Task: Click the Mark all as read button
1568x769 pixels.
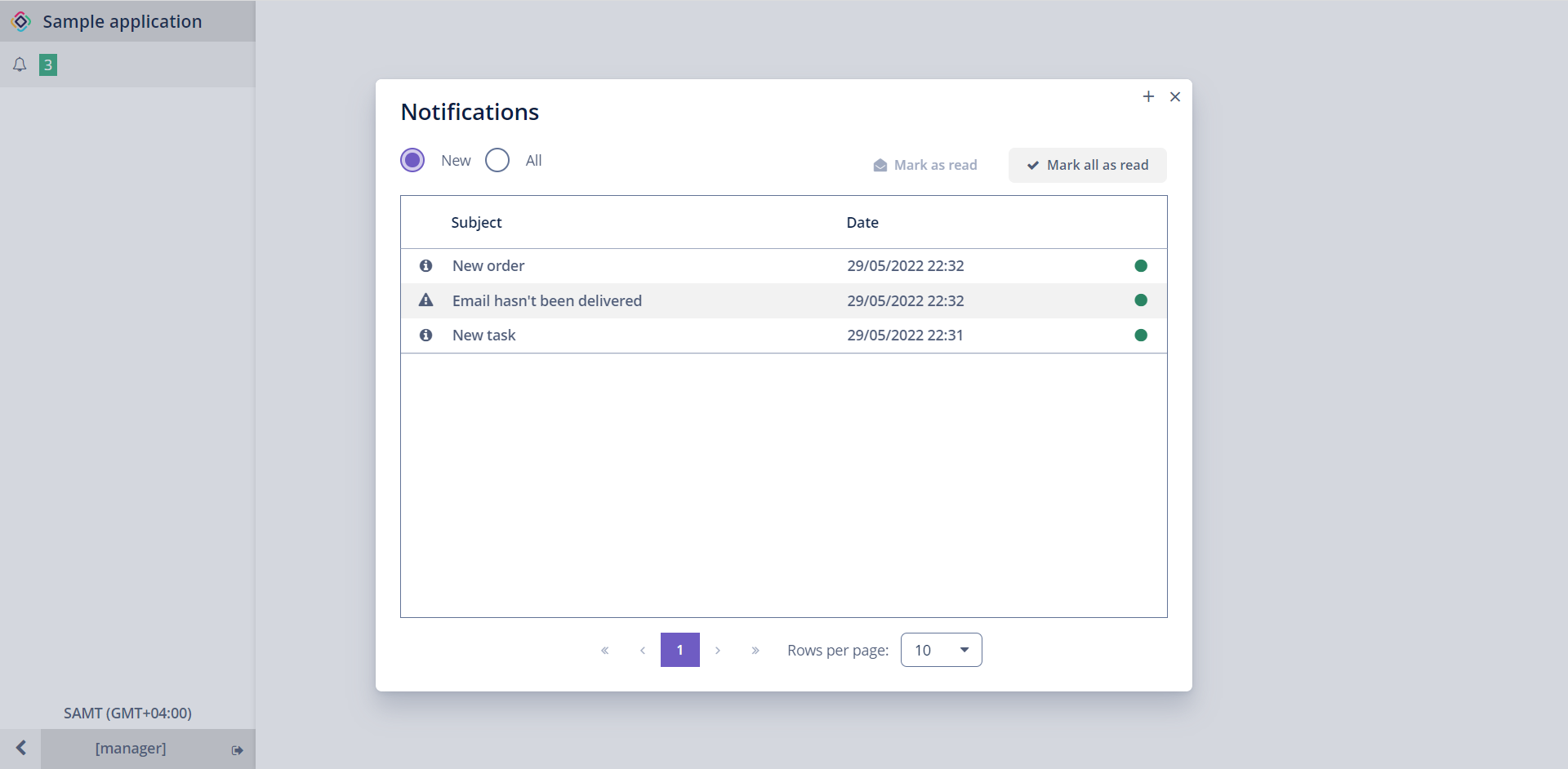Action: pyautogui.click(x=1087, y=165)
